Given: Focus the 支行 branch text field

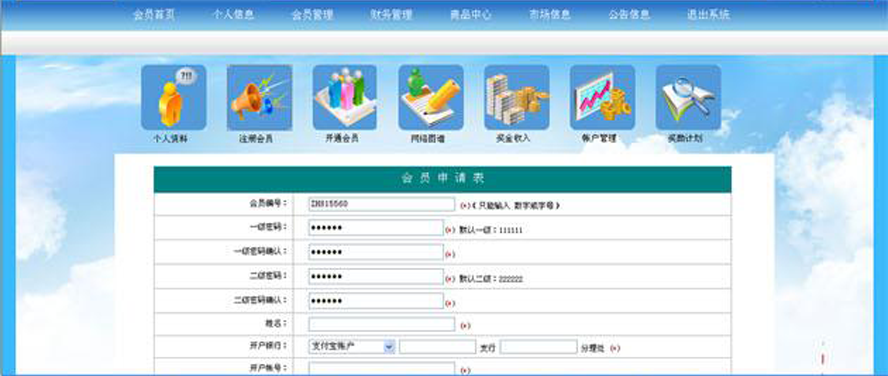Looking at the screenshot, I should pos(437,347).
